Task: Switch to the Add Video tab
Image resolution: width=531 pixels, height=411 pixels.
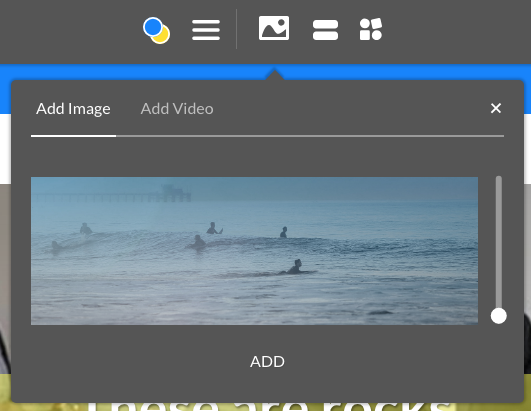Action: click(177, 109)
